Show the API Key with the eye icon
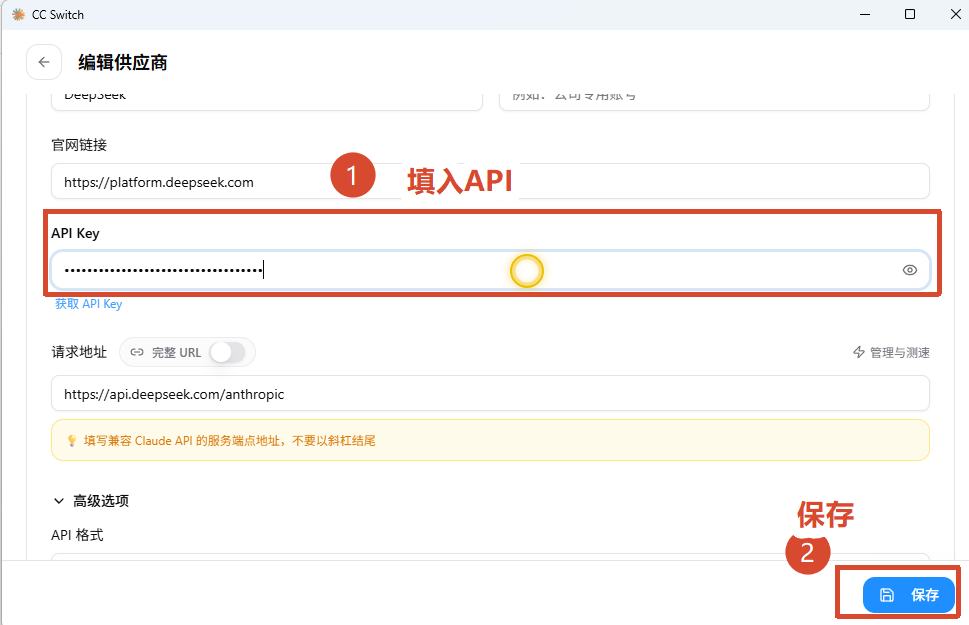Screen dimensions: 969x625 click(910, 270)
